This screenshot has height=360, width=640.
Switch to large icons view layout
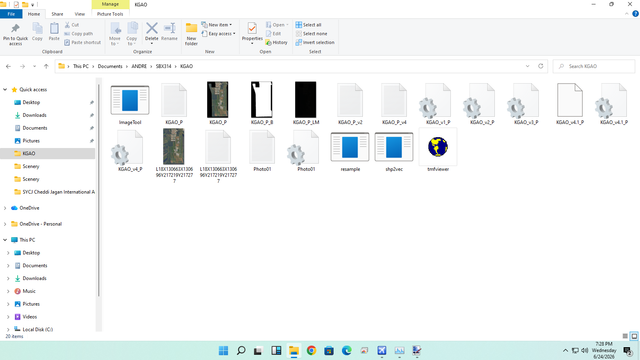pyautogui.click(x=634, y=336)
